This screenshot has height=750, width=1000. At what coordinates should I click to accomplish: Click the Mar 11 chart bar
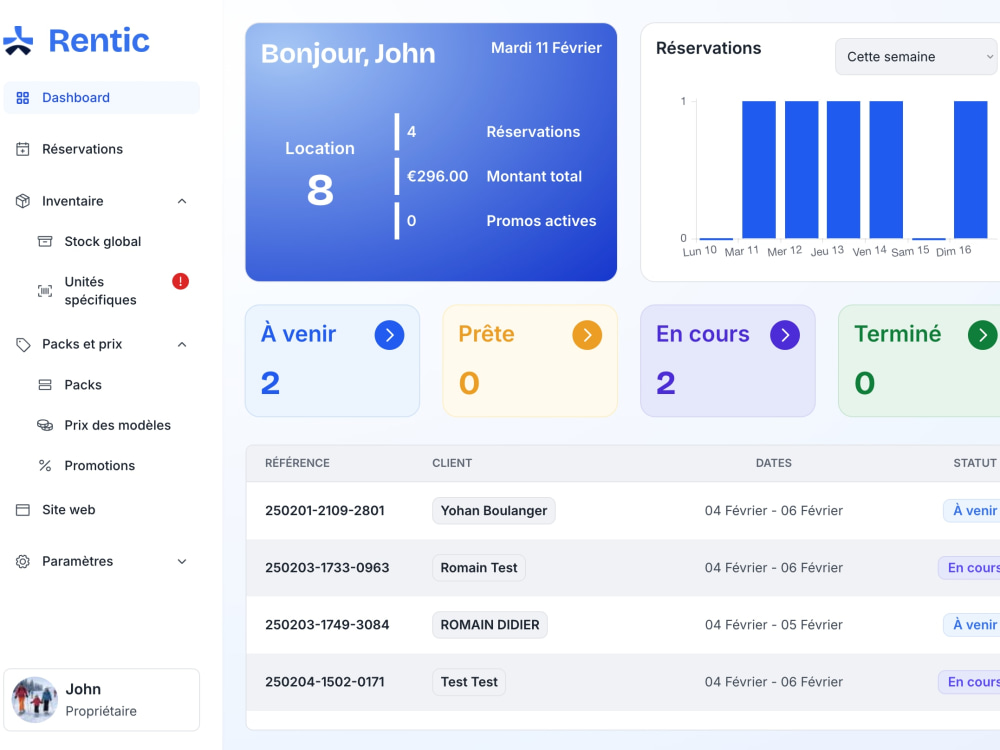pyautogui.click(x=759, y=170)
